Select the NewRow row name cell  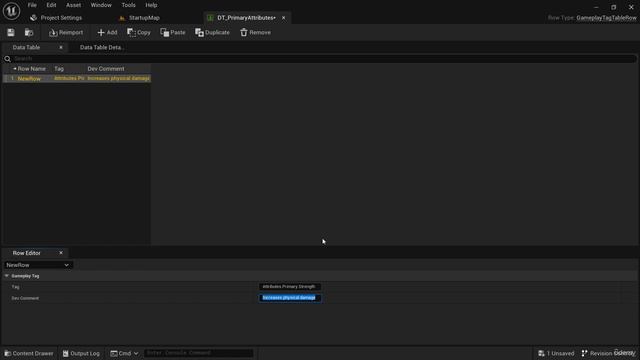[x=29, y=78]
